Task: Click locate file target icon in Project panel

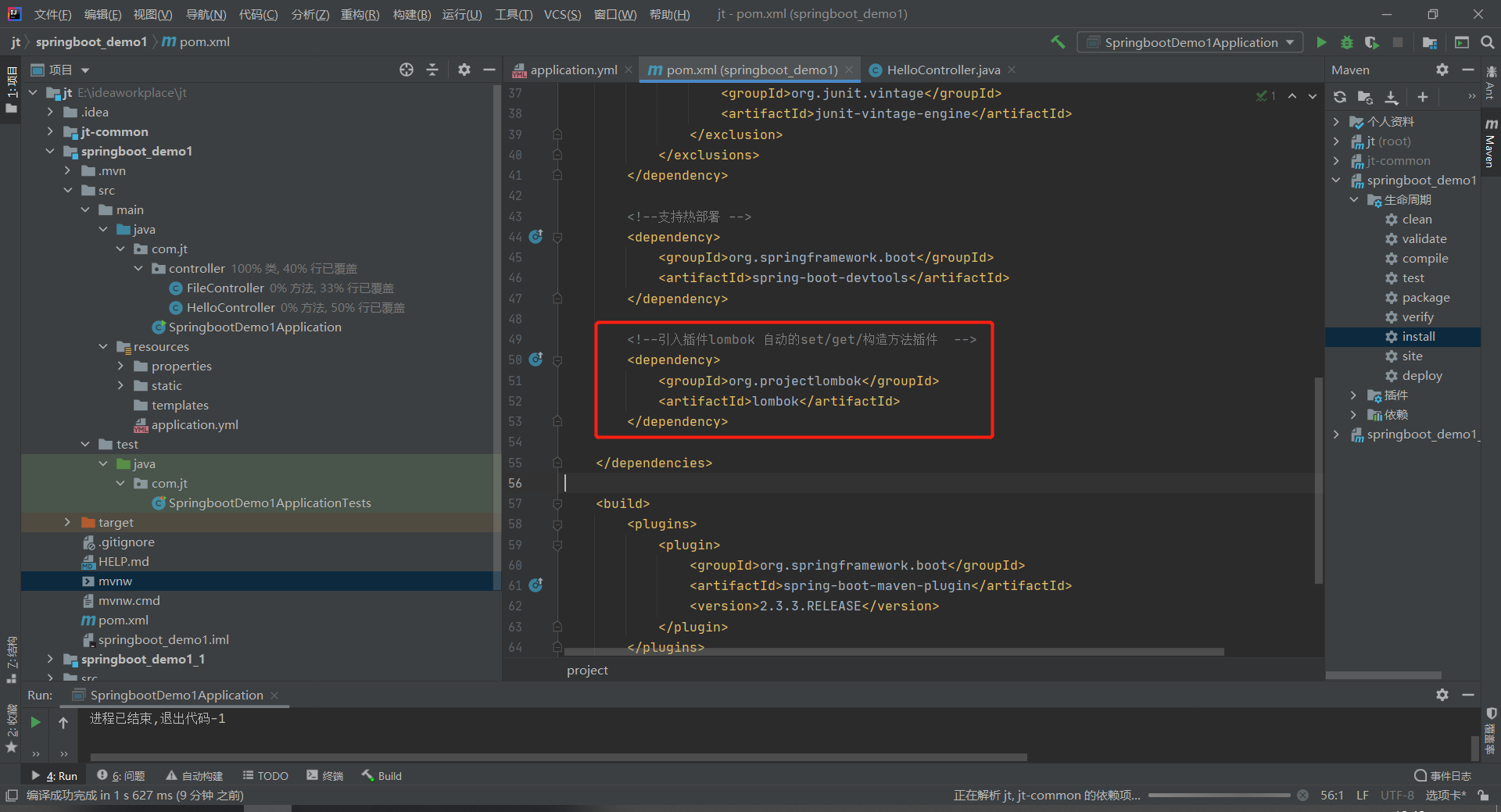Action: click(407, 70)
